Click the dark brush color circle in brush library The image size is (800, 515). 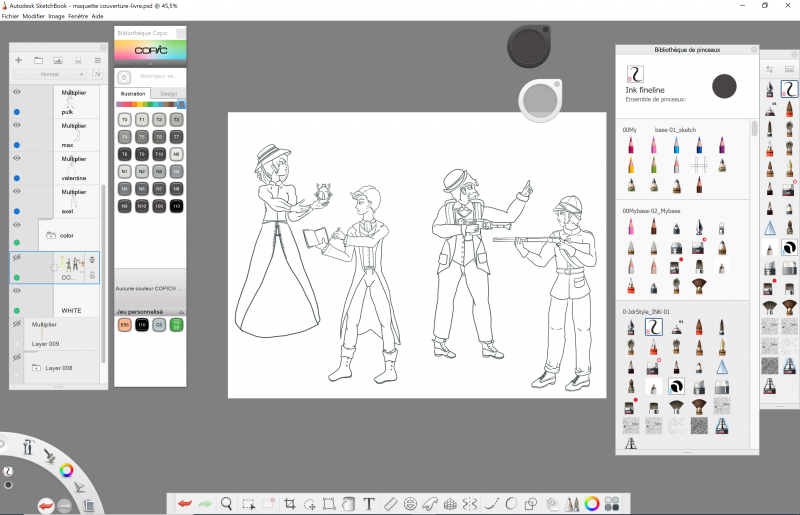point(724,86)
